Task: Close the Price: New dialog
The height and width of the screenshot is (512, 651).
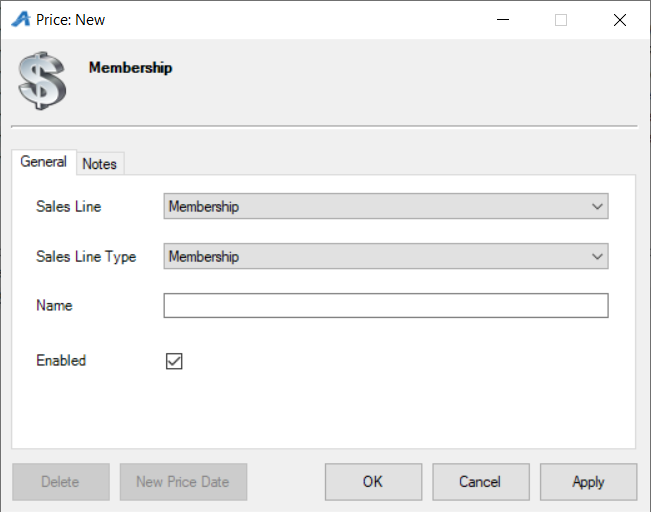Action: coord(620,20)
